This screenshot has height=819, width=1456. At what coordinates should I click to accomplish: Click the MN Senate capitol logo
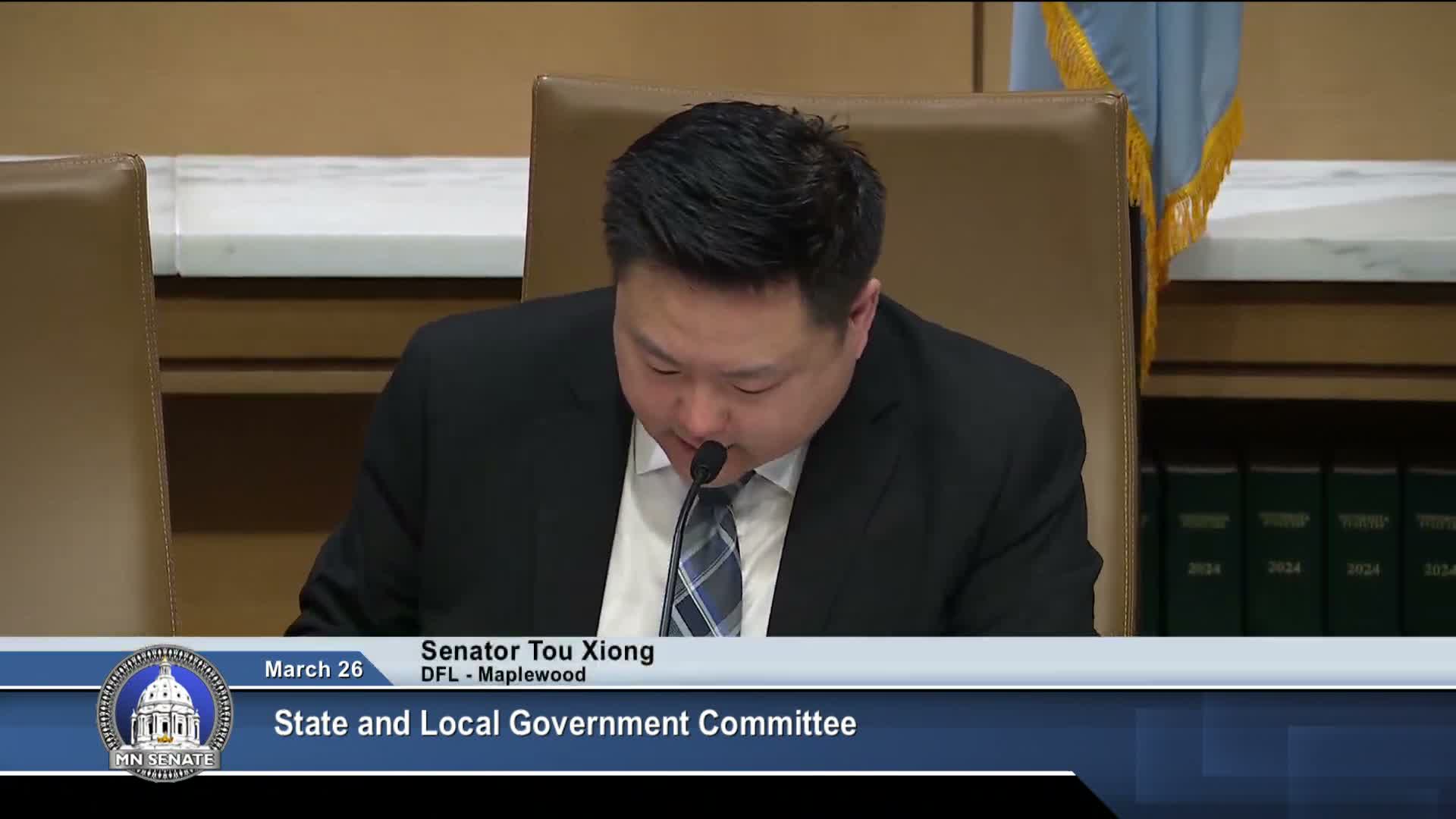165,711
